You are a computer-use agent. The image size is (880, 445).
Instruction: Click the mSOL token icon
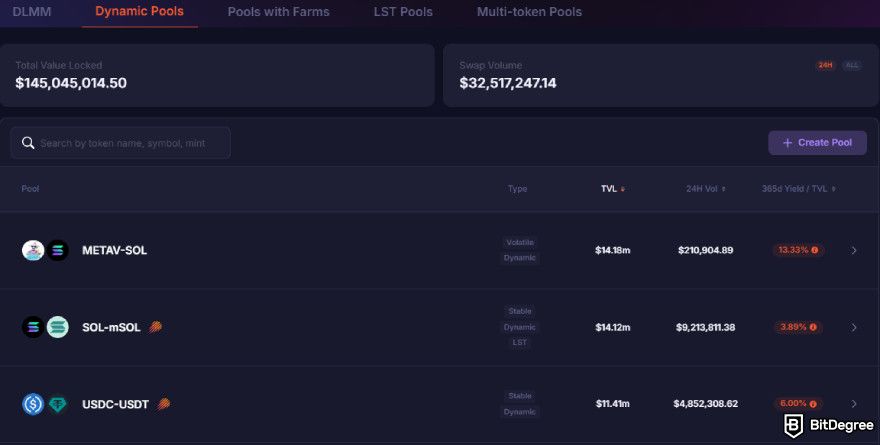click(57, 327)
